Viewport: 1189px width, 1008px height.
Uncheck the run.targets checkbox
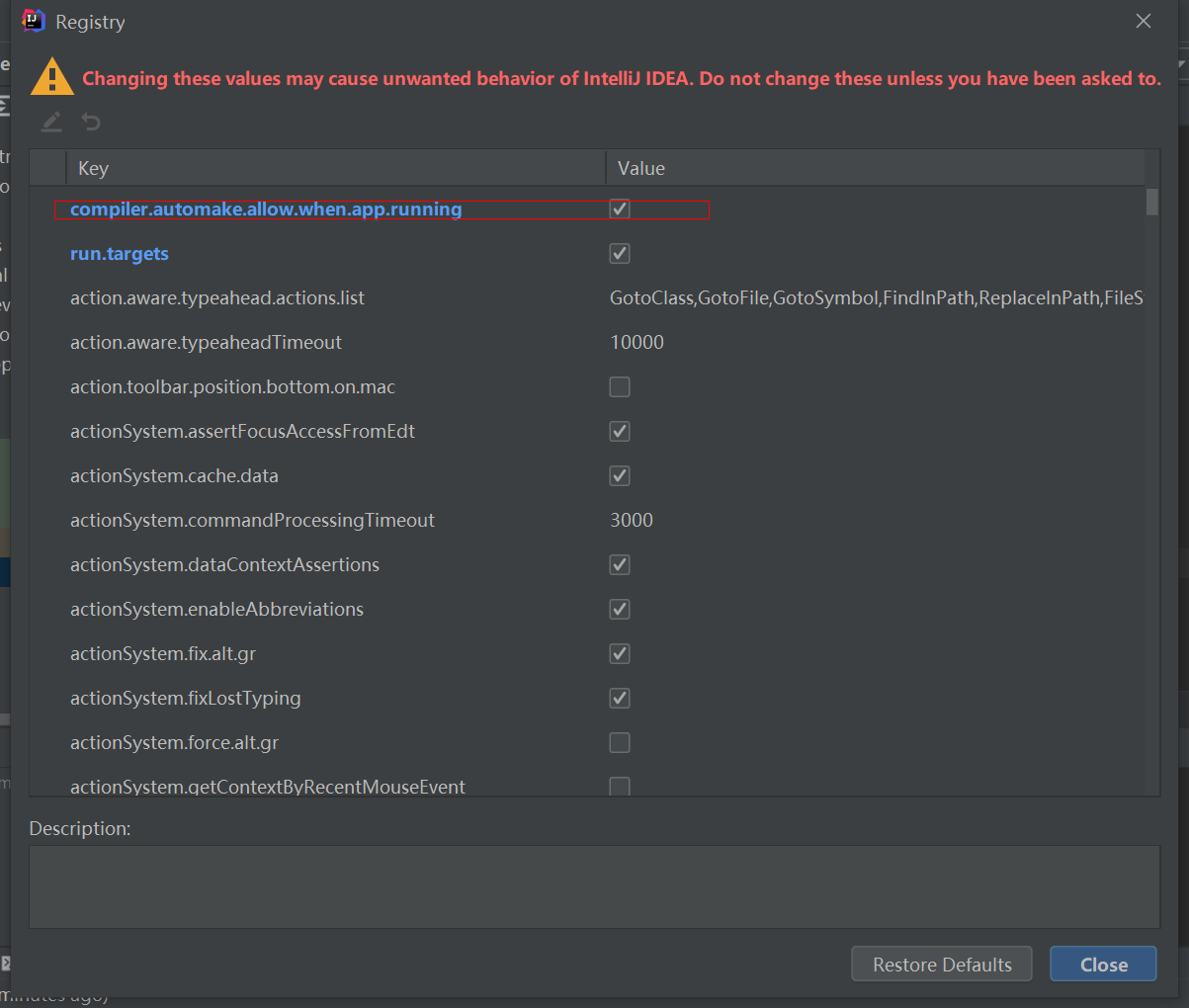[x=620, y=253]
